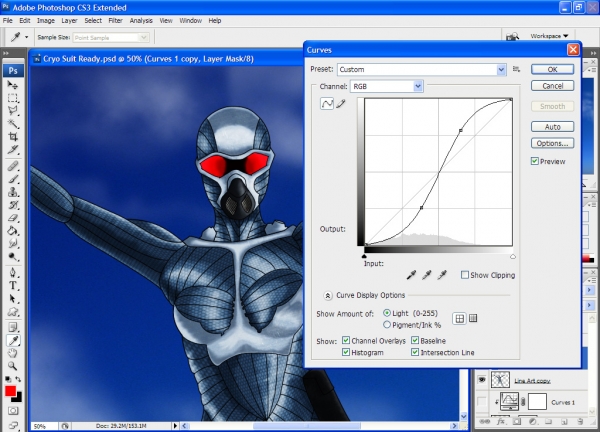Screen dimensions: 600x432
Task: Choose edit points curve mode icon
Action: 327,103
